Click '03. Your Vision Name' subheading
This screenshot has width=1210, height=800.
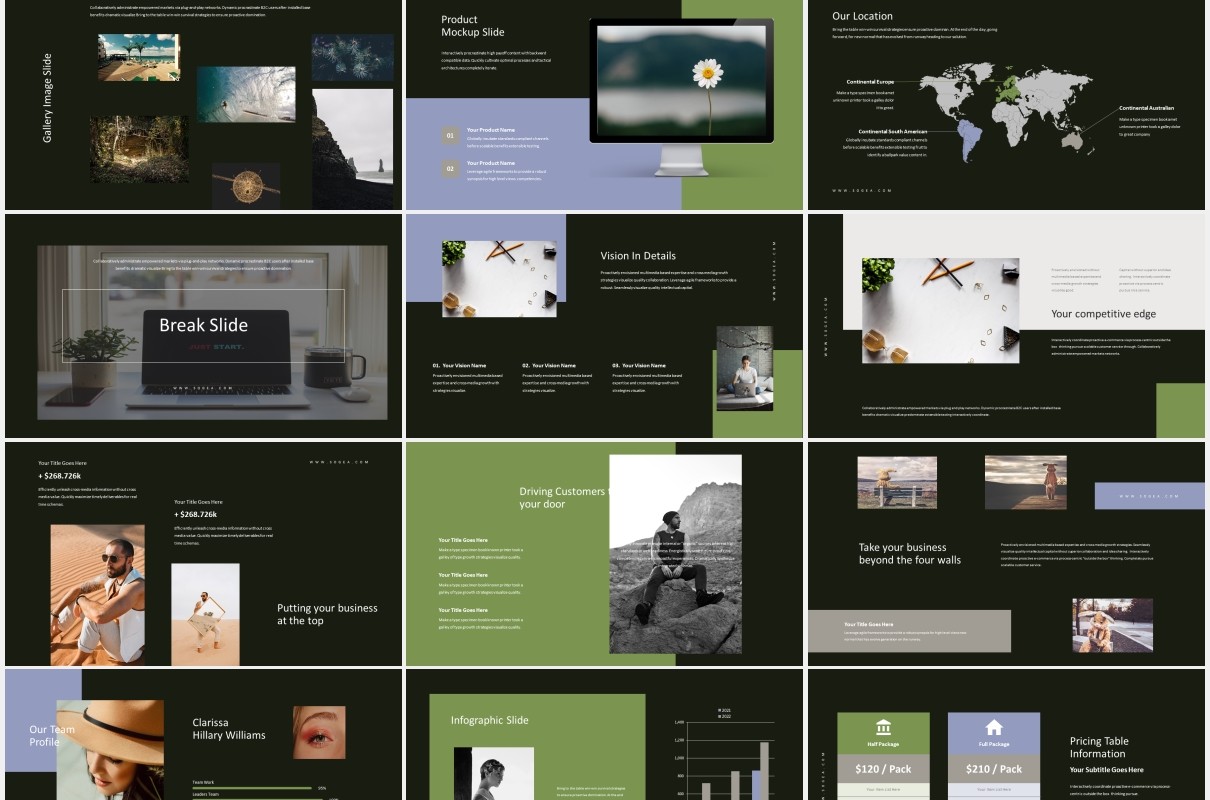[x=639, y=366]
